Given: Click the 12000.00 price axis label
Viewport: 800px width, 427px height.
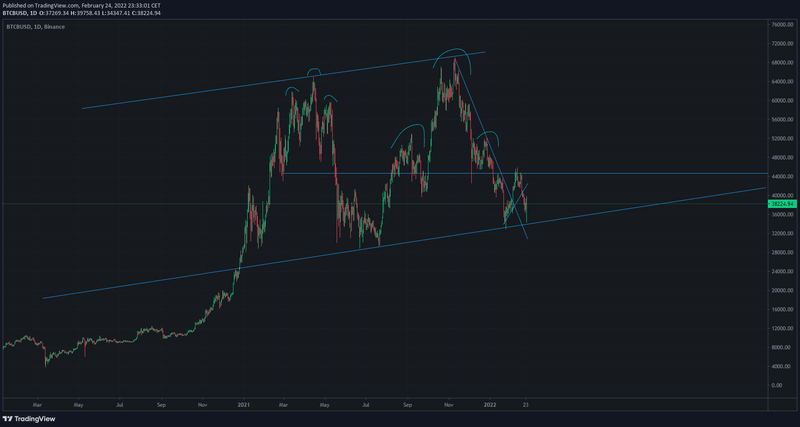Looking at the screenshot, I should (781, 329).
